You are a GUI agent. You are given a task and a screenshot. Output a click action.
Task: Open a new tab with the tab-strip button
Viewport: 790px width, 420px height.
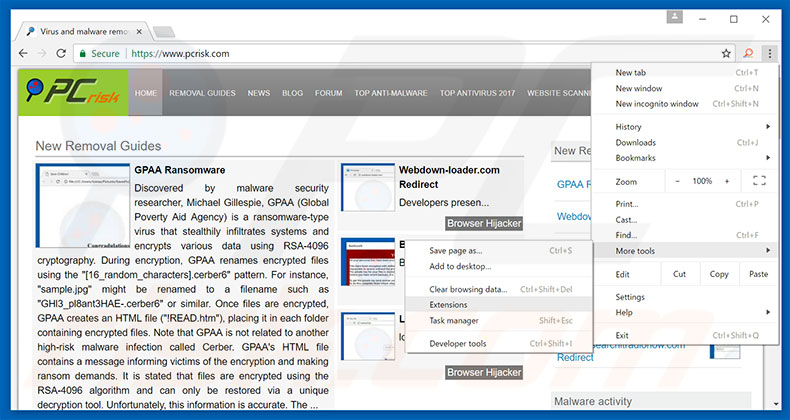tap(164, 32)
